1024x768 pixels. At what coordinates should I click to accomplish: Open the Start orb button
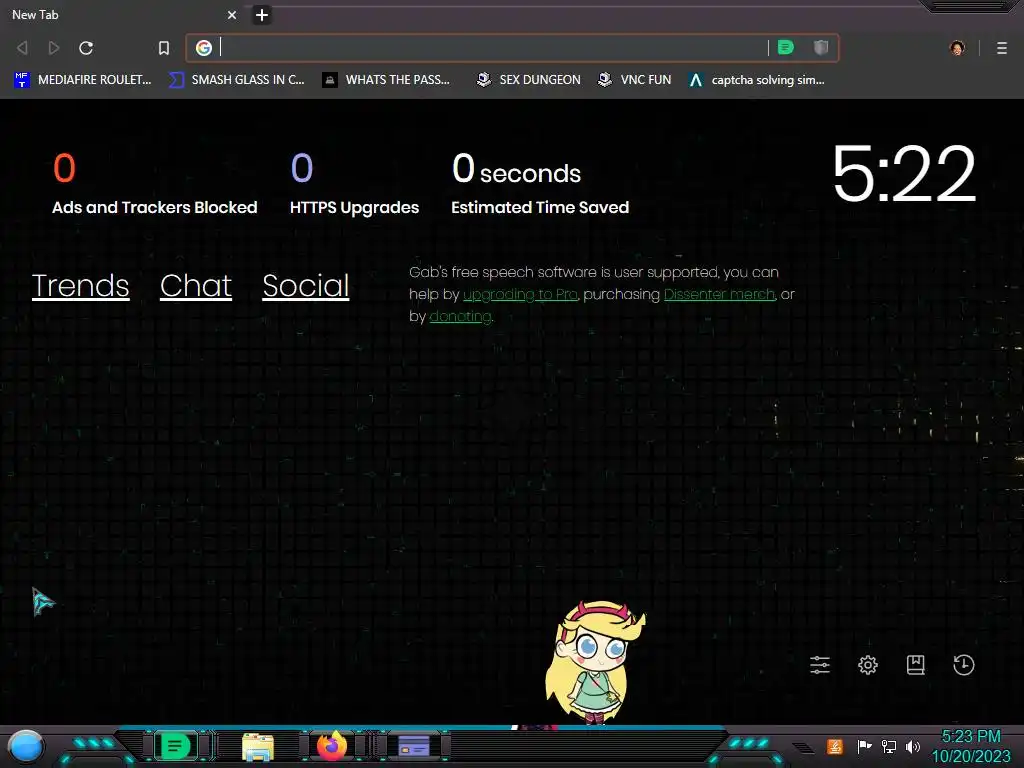[x=26, y=746]
